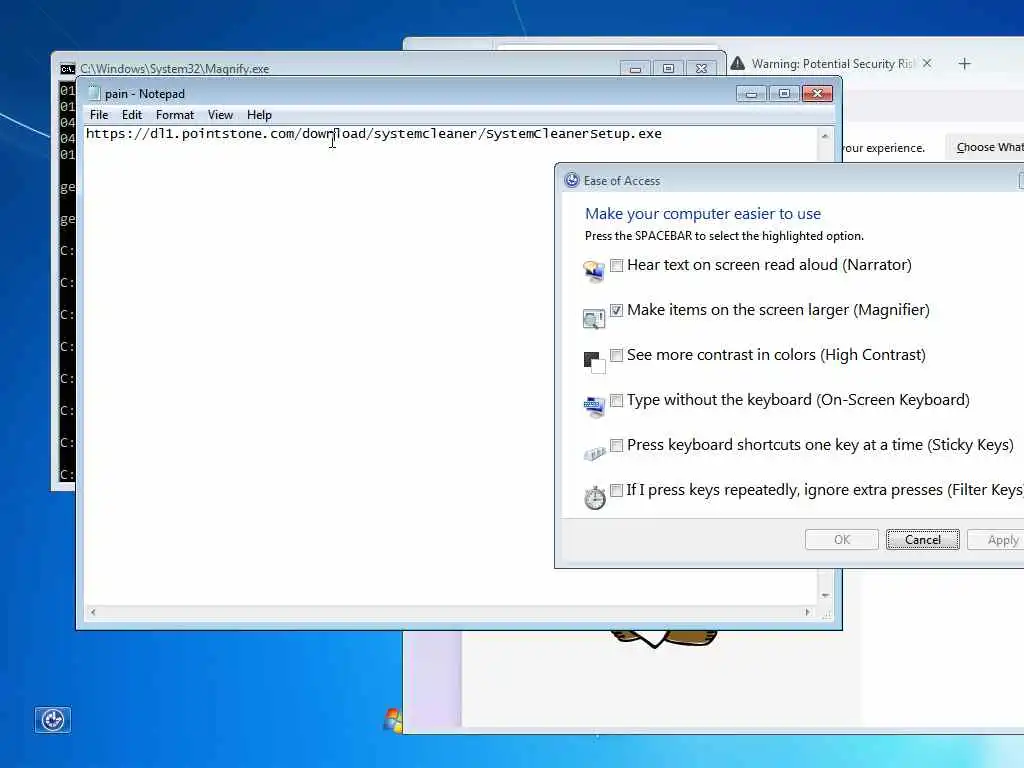1024x768 pixels.
Task: Click the Notepad vertical scrollbar down arrow
Action: click(x=825, y=595)
